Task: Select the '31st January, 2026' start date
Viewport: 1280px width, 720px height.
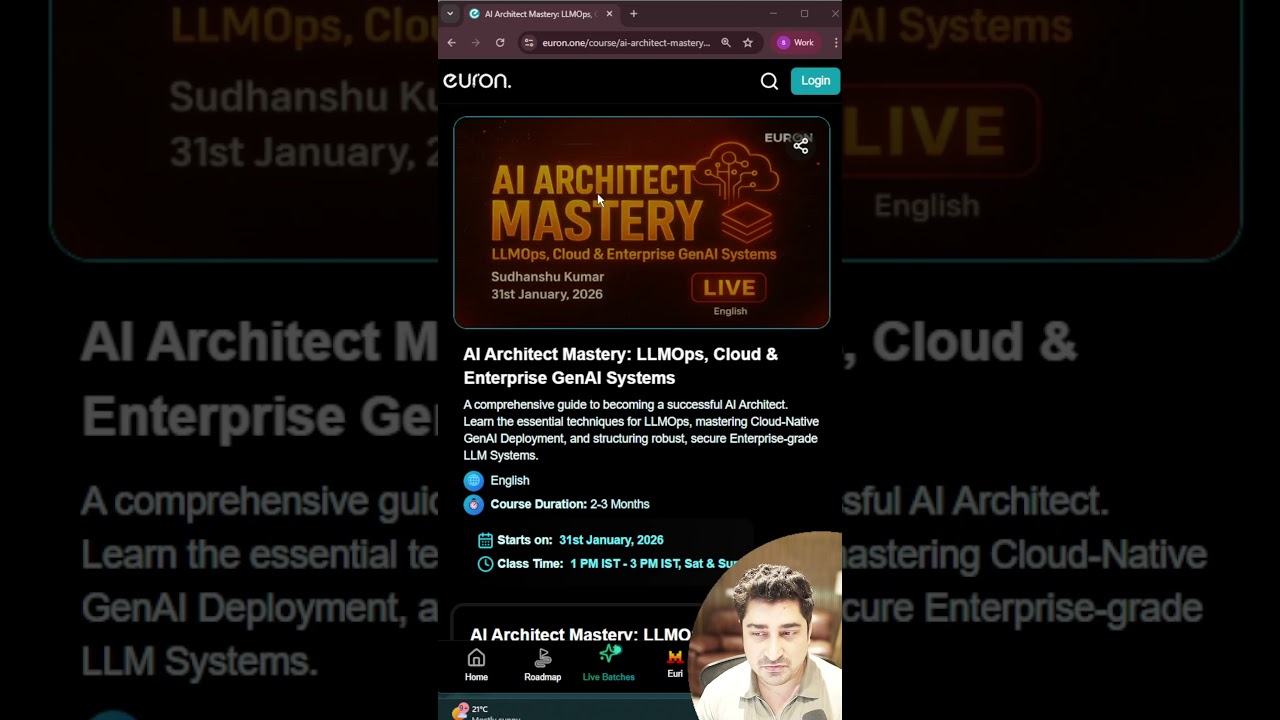Action: (611, 540)
